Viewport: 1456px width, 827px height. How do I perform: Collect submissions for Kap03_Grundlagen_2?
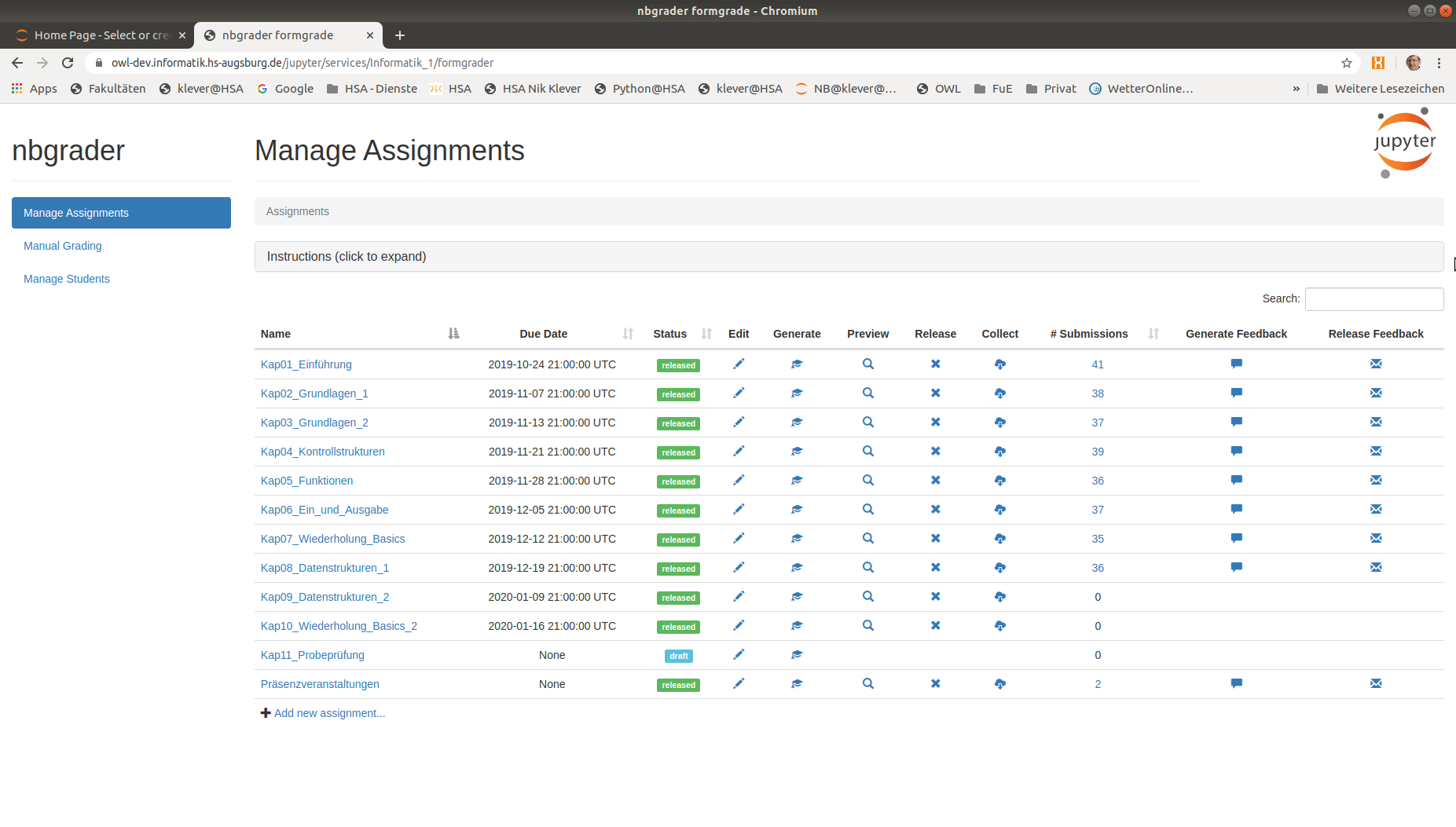point(999,422)
